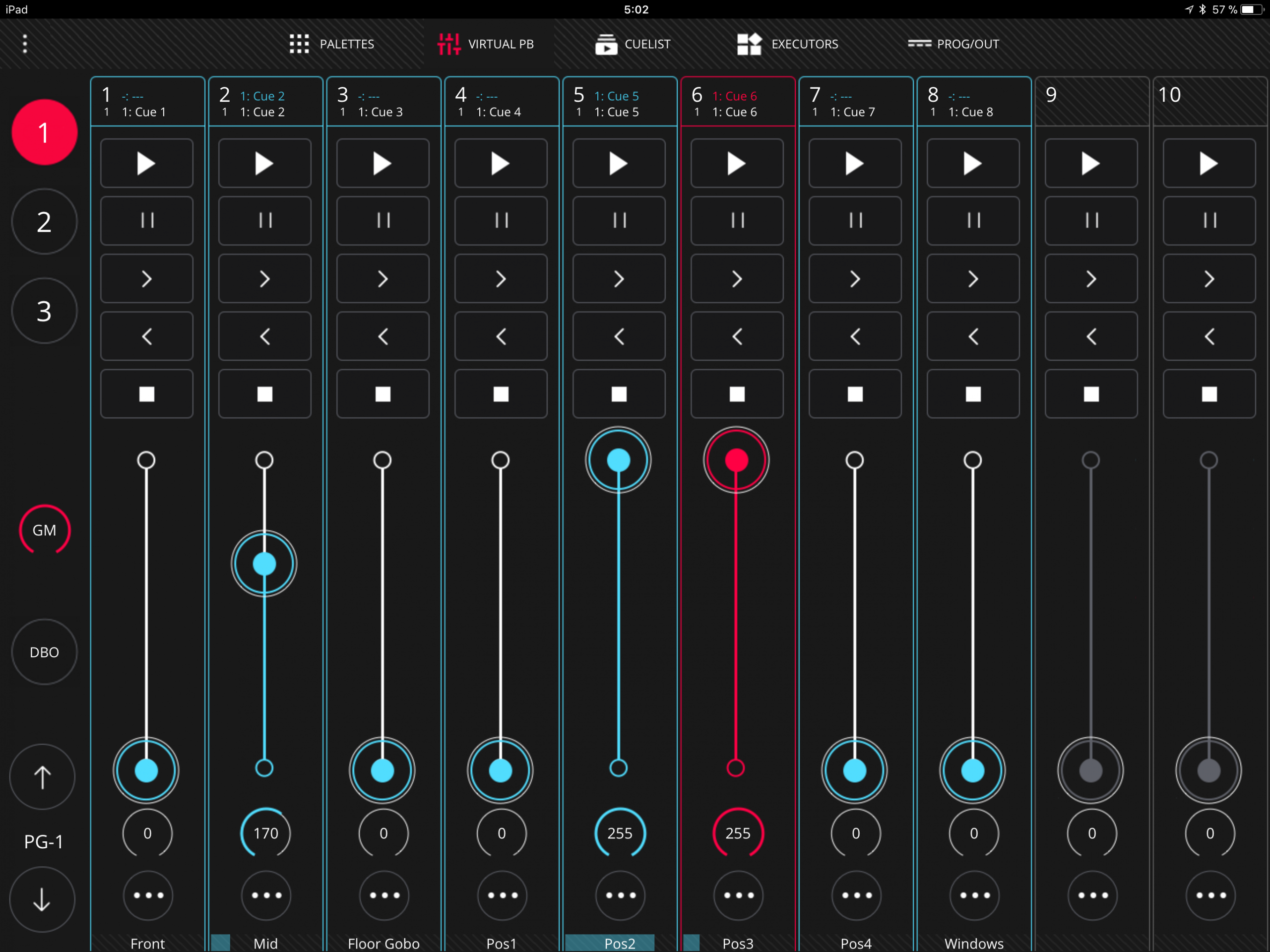The image size is (1270, 952).
Task: Tap the Mid fader handle at 170
Action: [264, 564]
